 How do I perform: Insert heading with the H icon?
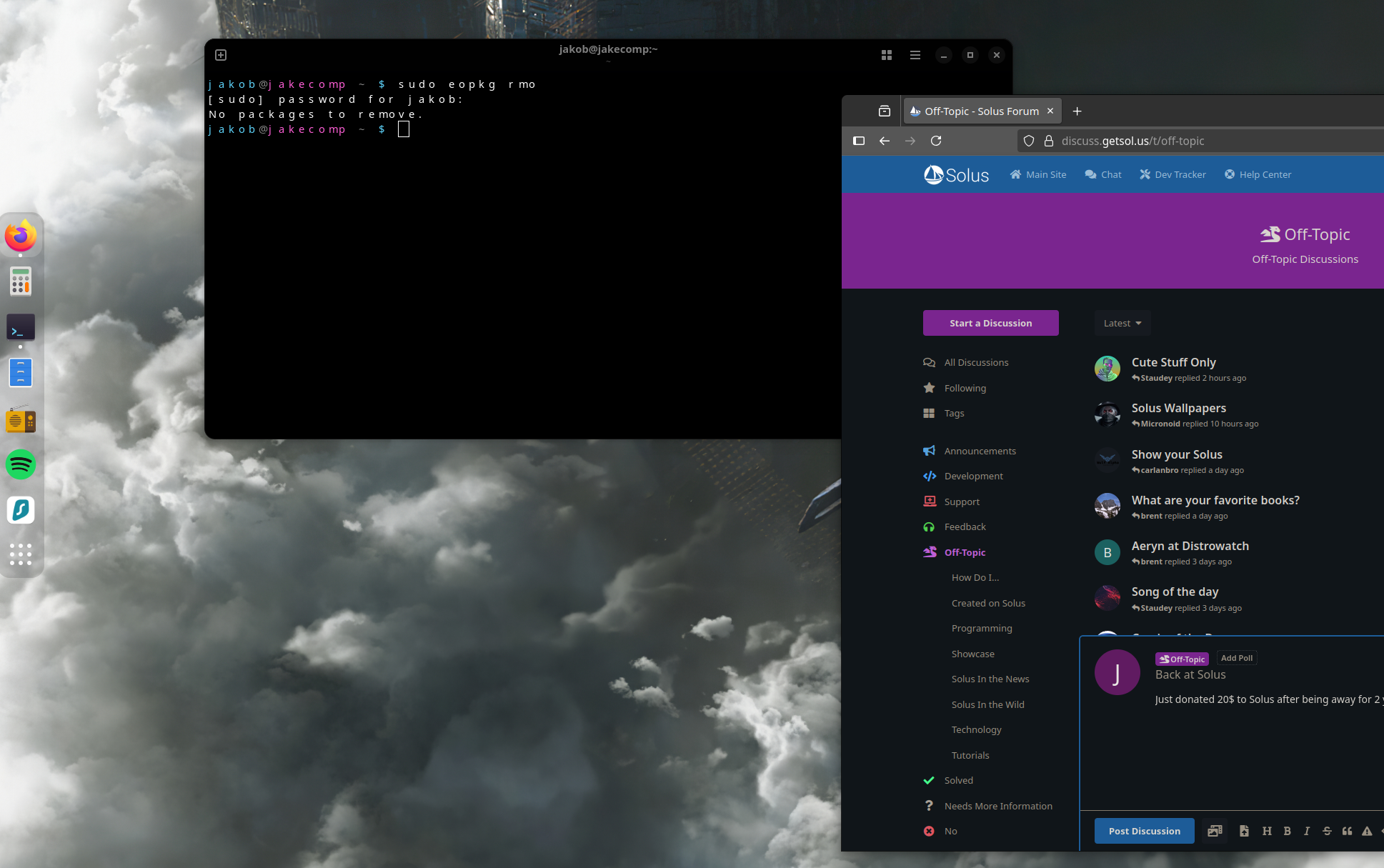[1267, 831]
